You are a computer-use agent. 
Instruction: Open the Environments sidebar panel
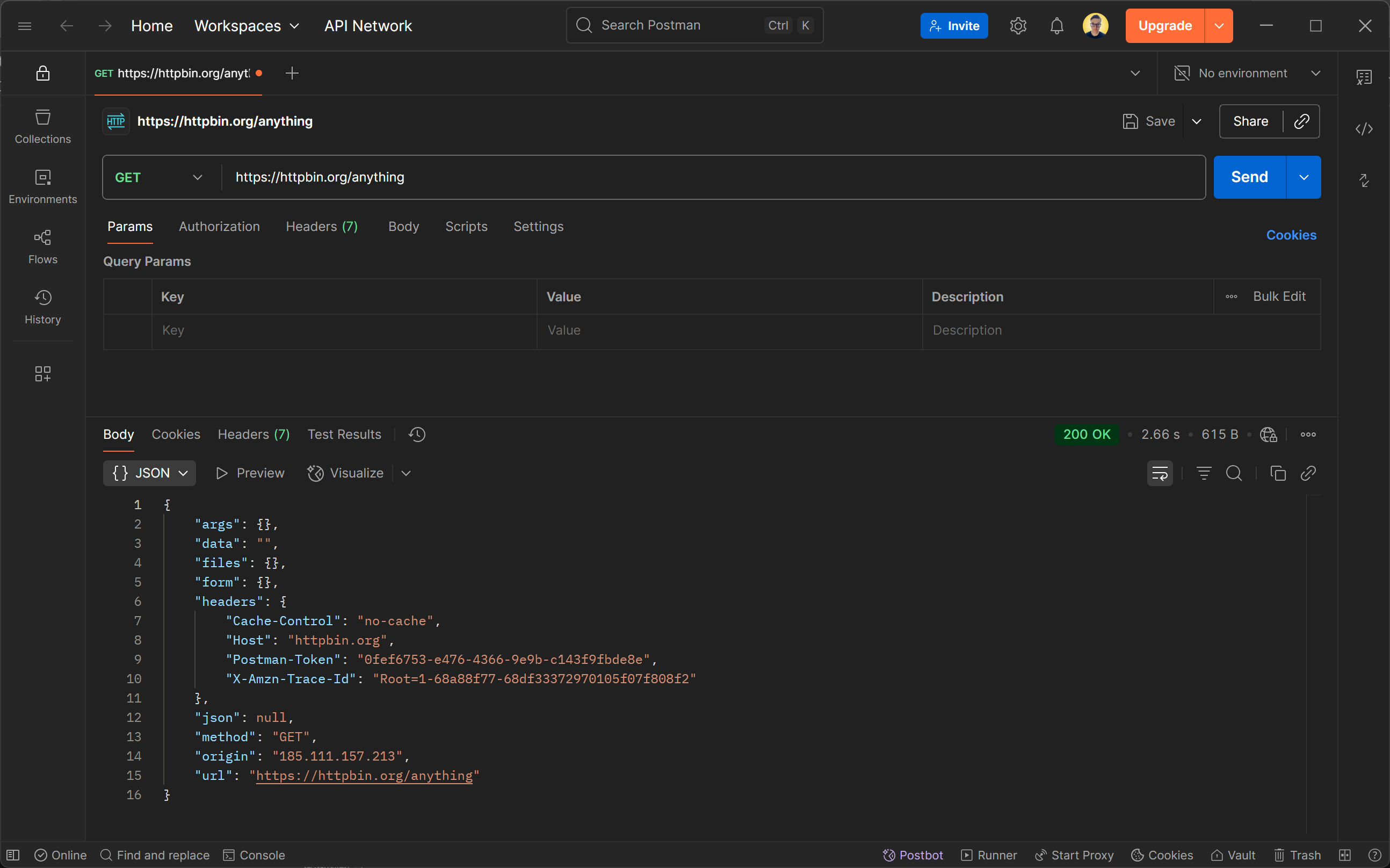coord(42,186)
